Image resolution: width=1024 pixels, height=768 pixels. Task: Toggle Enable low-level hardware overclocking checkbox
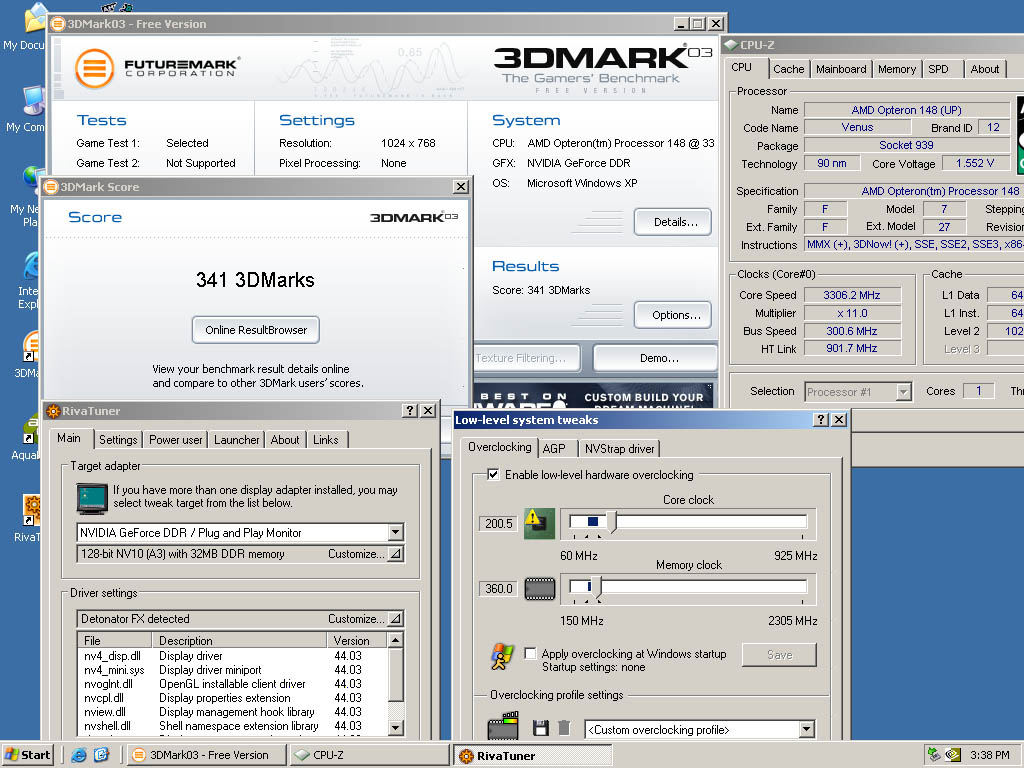coord(494,475)
